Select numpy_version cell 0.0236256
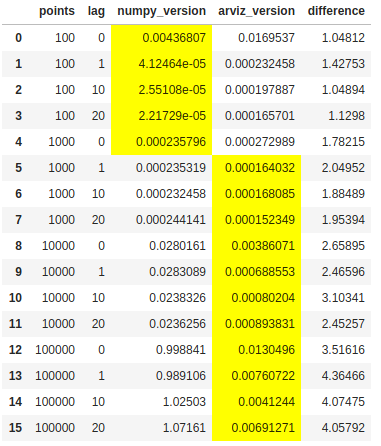This screenshot has width=381, height=446. [x=161, y=324]
